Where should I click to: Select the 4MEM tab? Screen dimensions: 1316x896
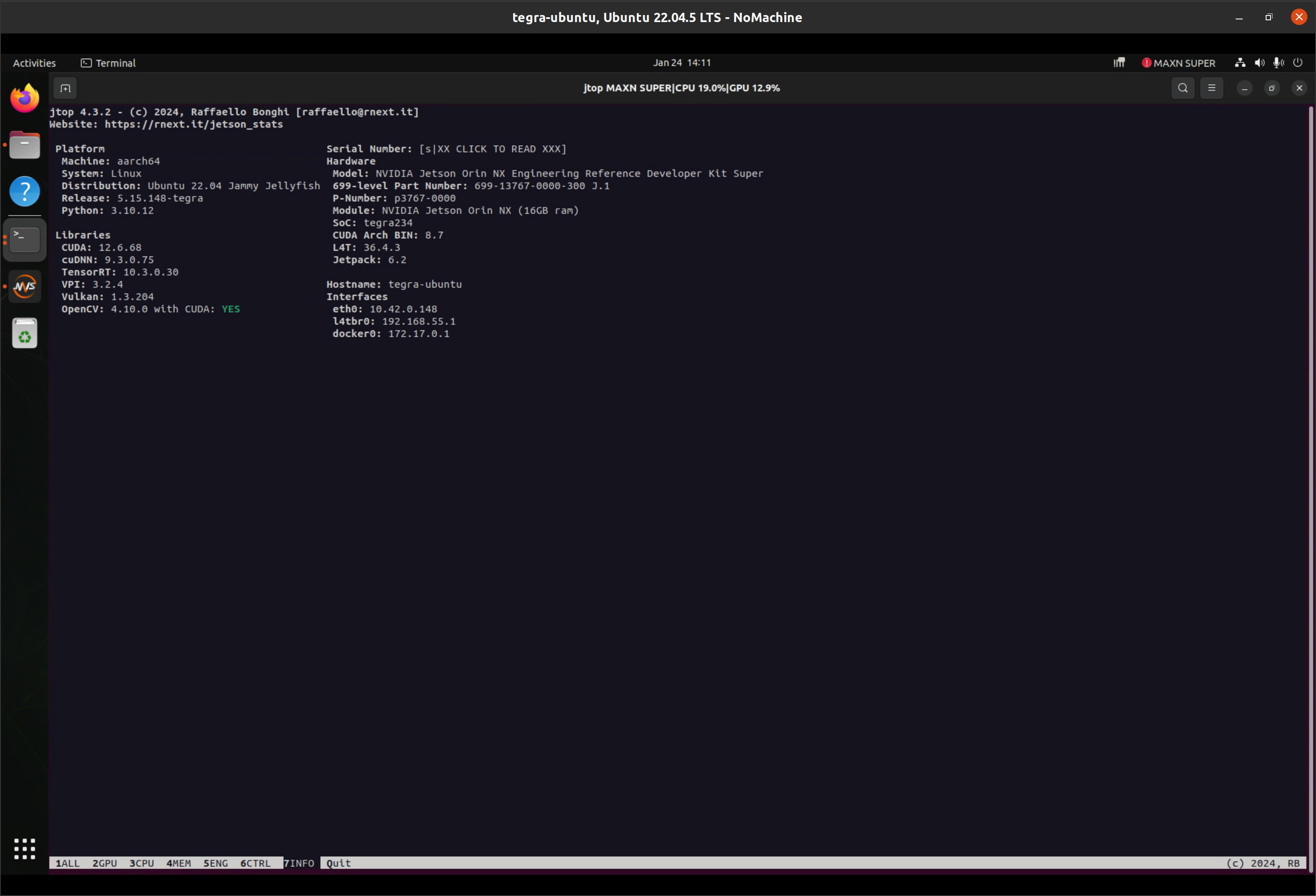[178, 863]
